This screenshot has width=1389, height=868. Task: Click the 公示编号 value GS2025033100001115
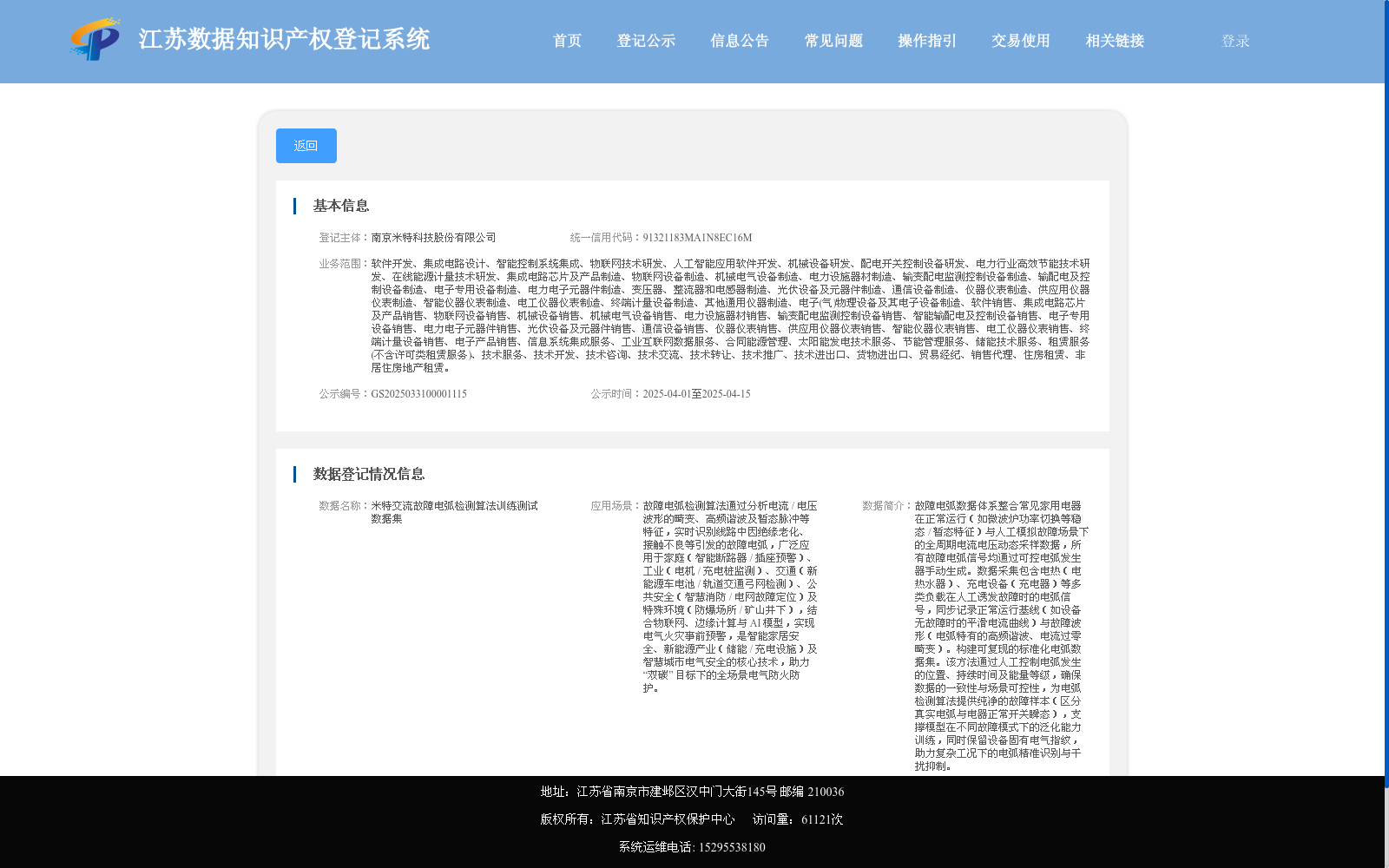418,394
